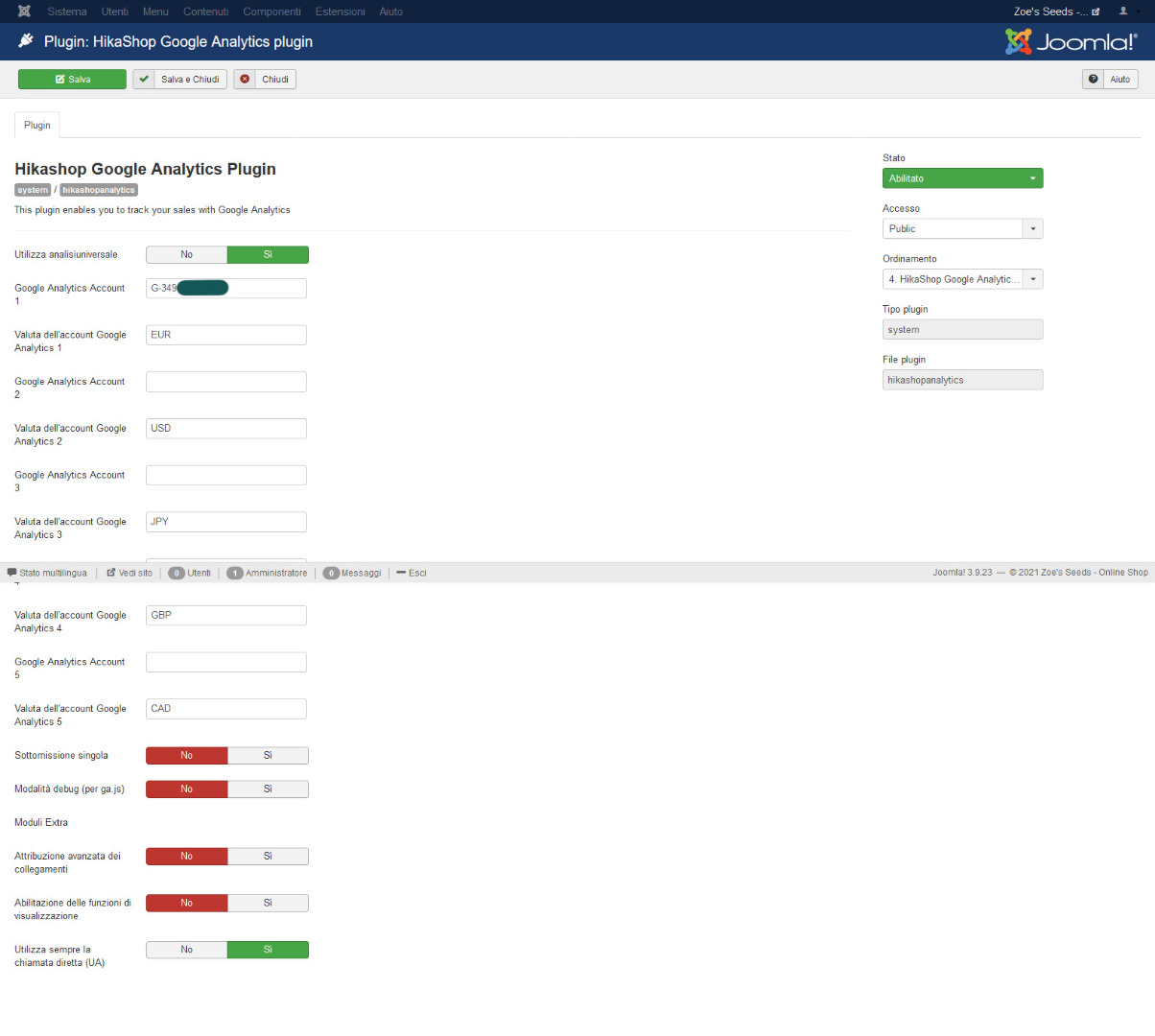Open the Componenti menu

tap(271, 12)
